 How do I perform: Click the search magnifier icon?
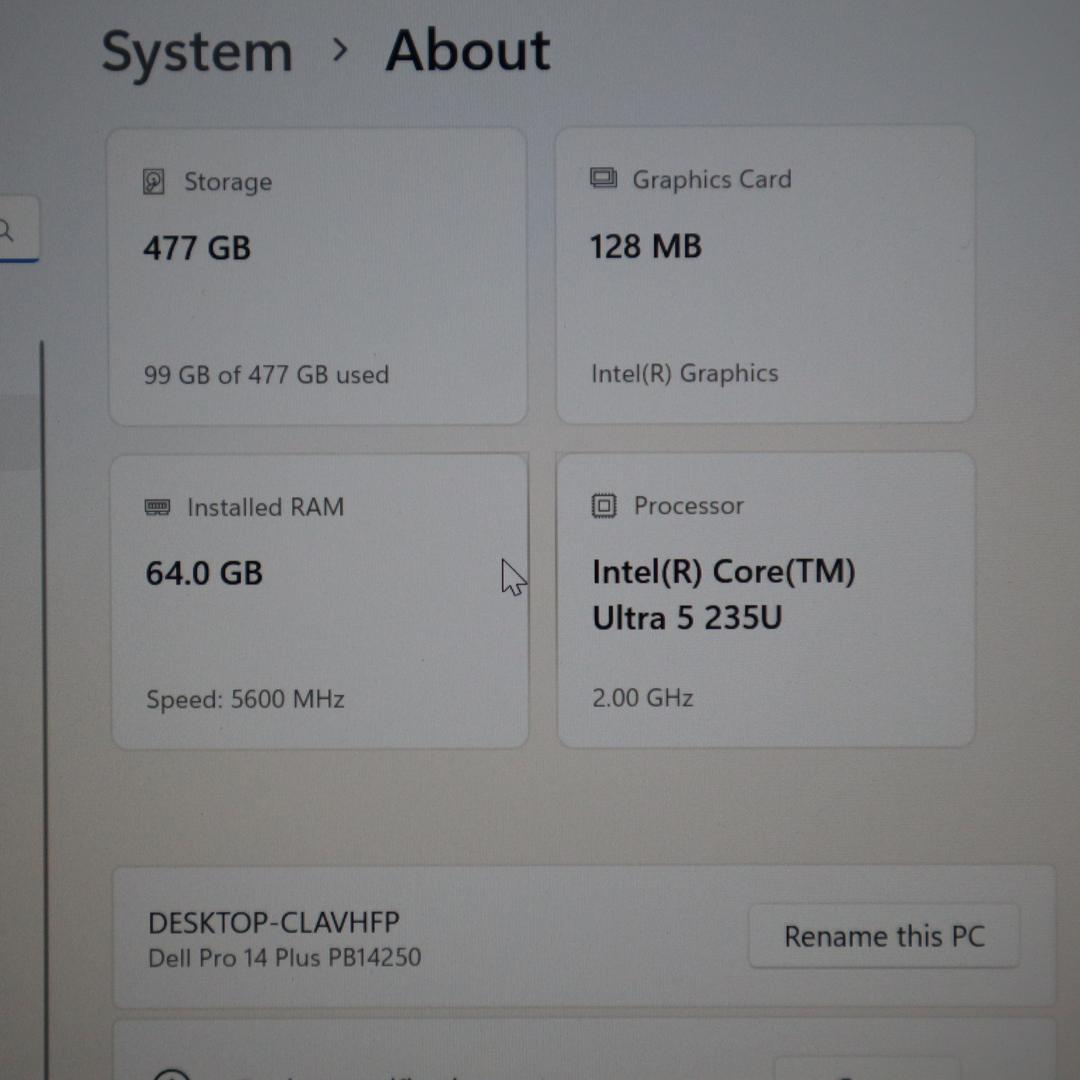(x=6, y=231)
